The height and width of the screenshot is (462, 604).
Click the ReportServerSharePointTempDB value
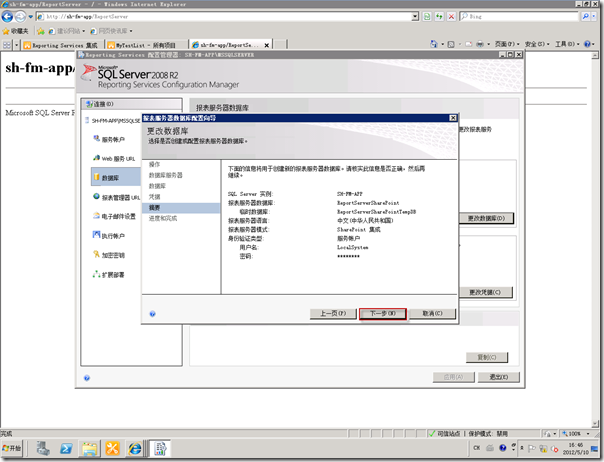click(x=376, y=212)
